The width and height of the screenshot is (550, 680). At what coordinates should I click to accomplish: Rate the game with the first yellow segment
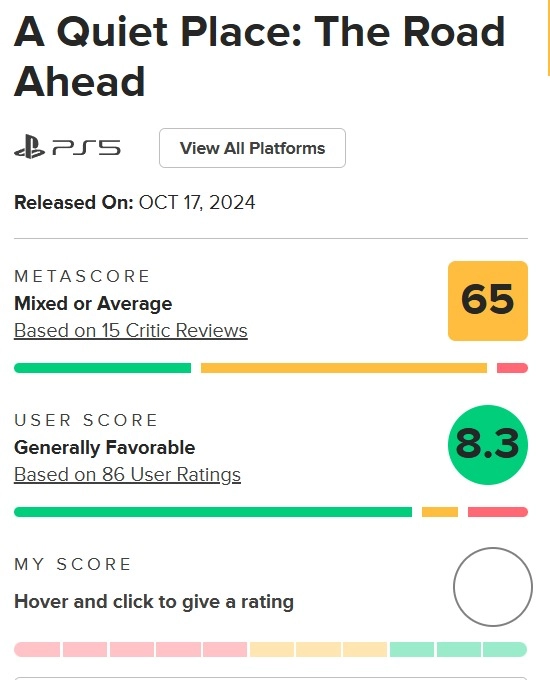pyautogui.click(x=272, y=649)
